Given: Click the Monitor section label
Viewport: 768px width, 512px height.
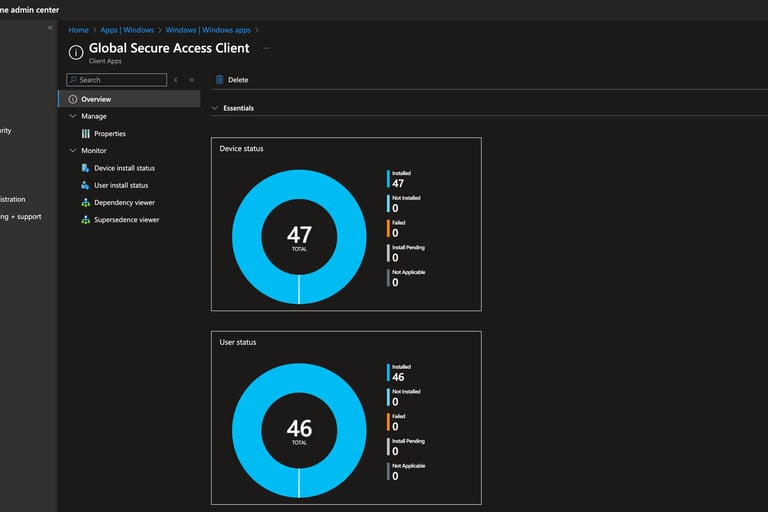Looking at the screenshot, I should (94, 150).
